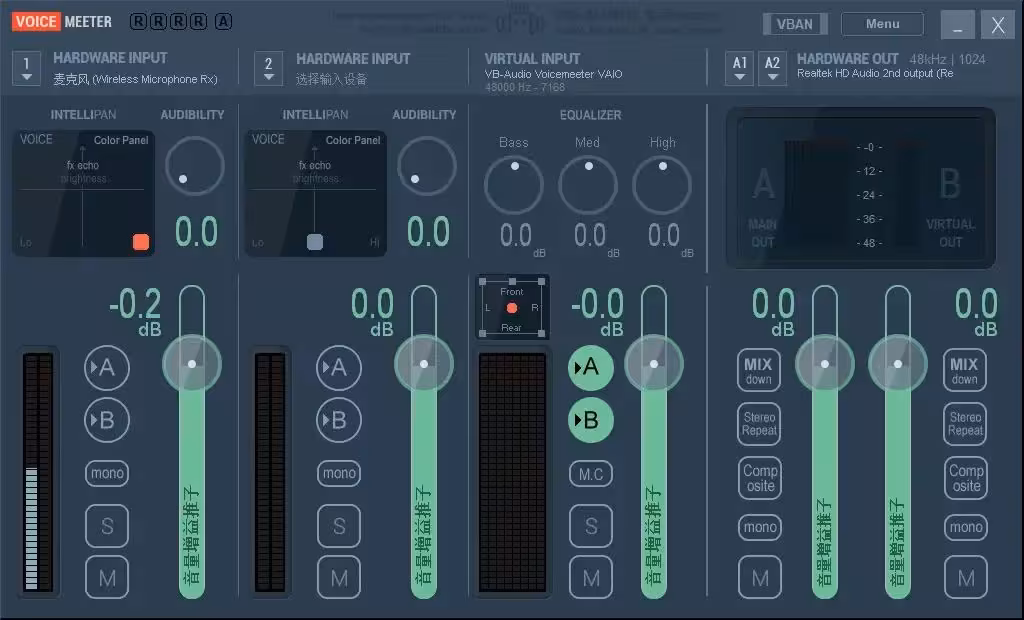This screenshot has height=620, width=1024.
Task: Disable bus A routing on Virtual Input
Action: pyautogui.click(x=590, y=368)
